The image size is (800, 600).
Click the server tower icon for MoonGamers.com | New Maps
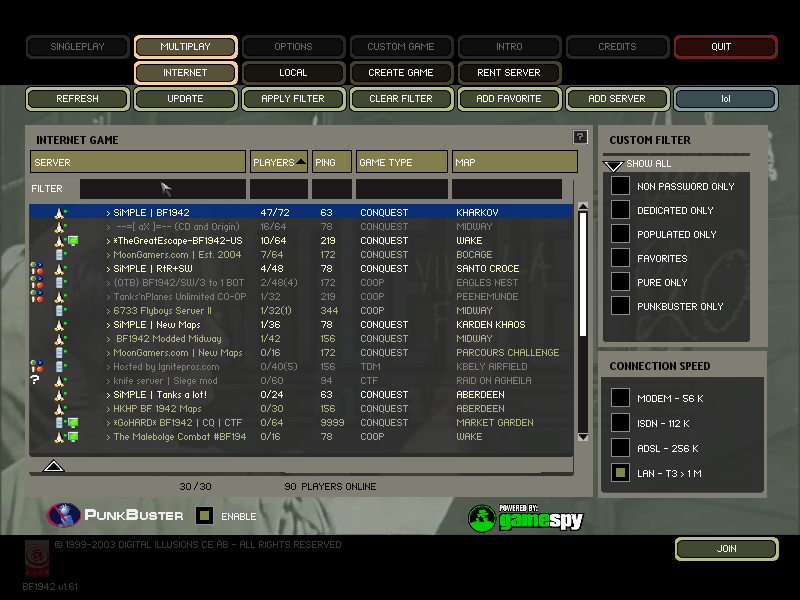pyautogui.click(x=59, y=353)
